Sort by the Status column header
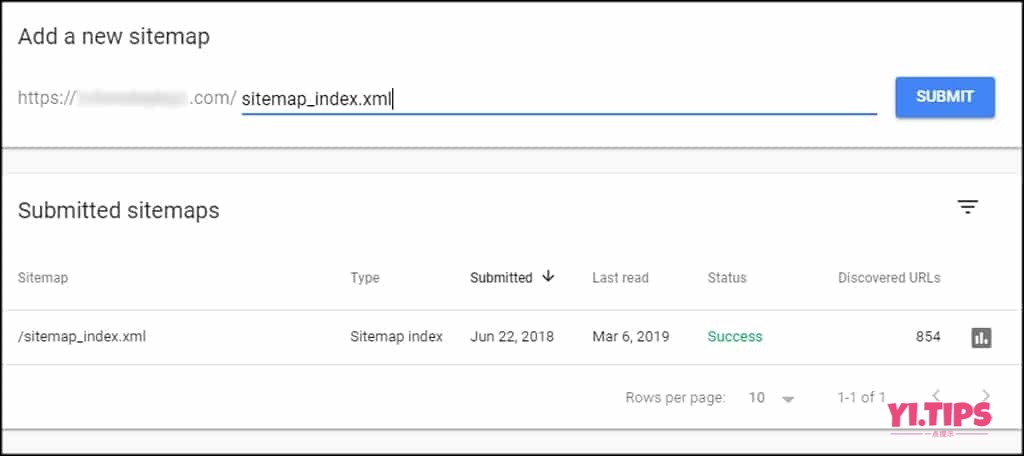Screen dimensions: 1024x456 [x=727, y=278]
